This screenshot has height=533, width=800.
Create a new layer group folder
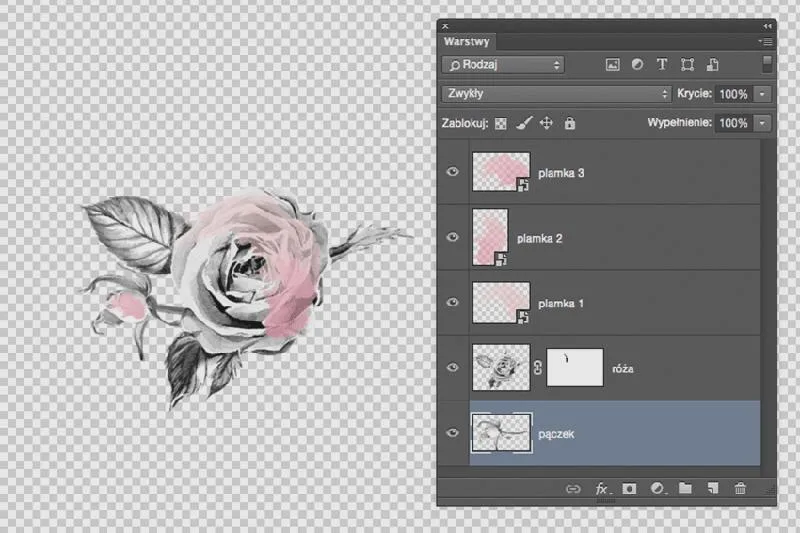(685, 489)
